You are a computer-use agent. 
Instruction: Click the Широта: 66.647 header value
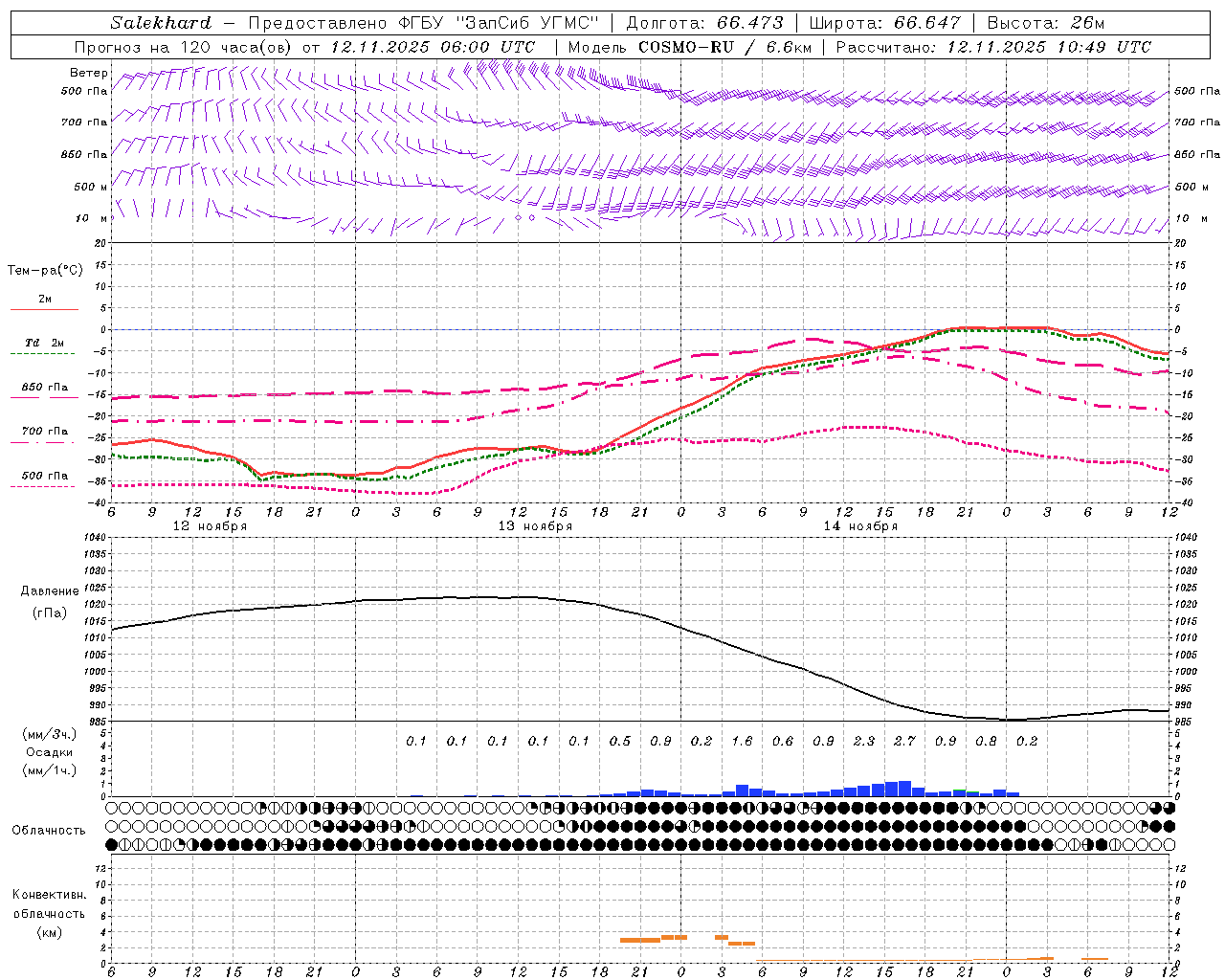point(885,23)
